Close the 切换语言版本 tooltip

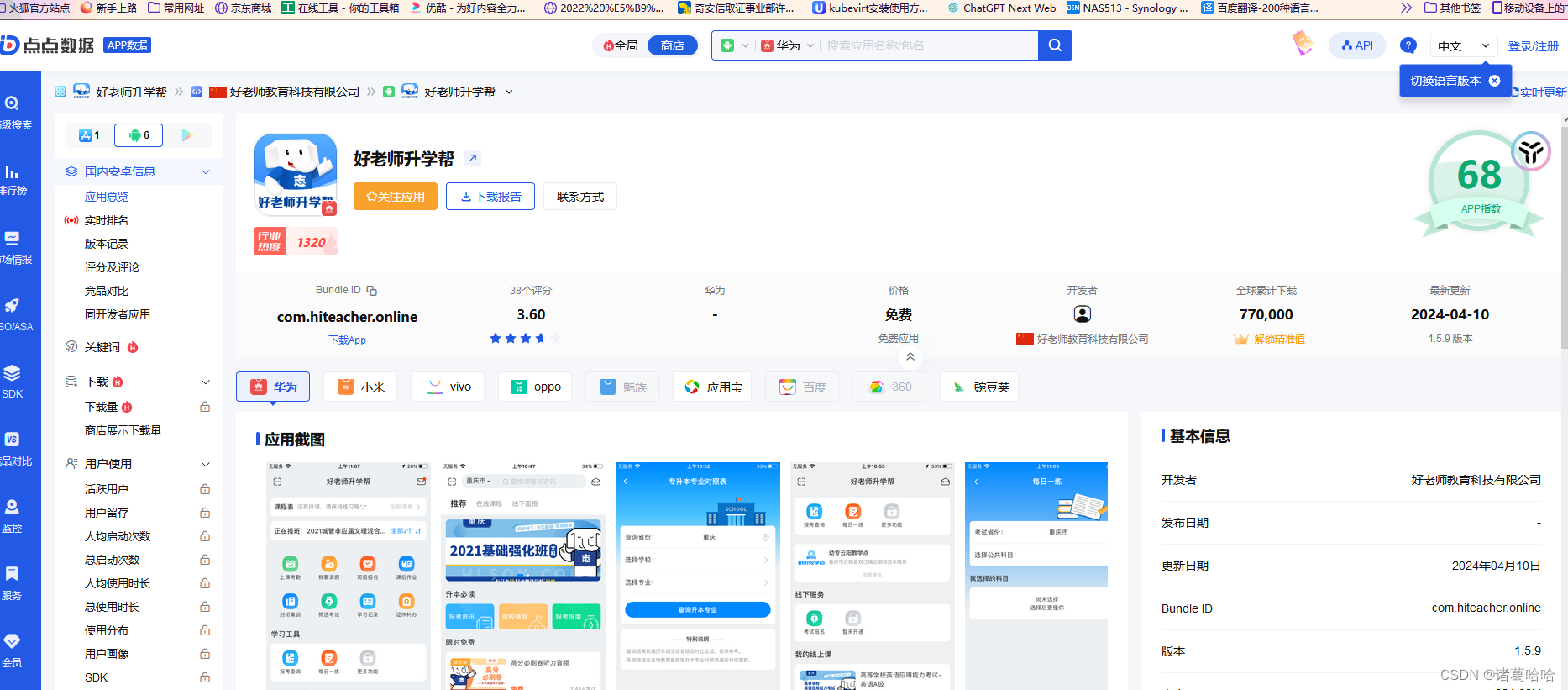coord(1494,81)
